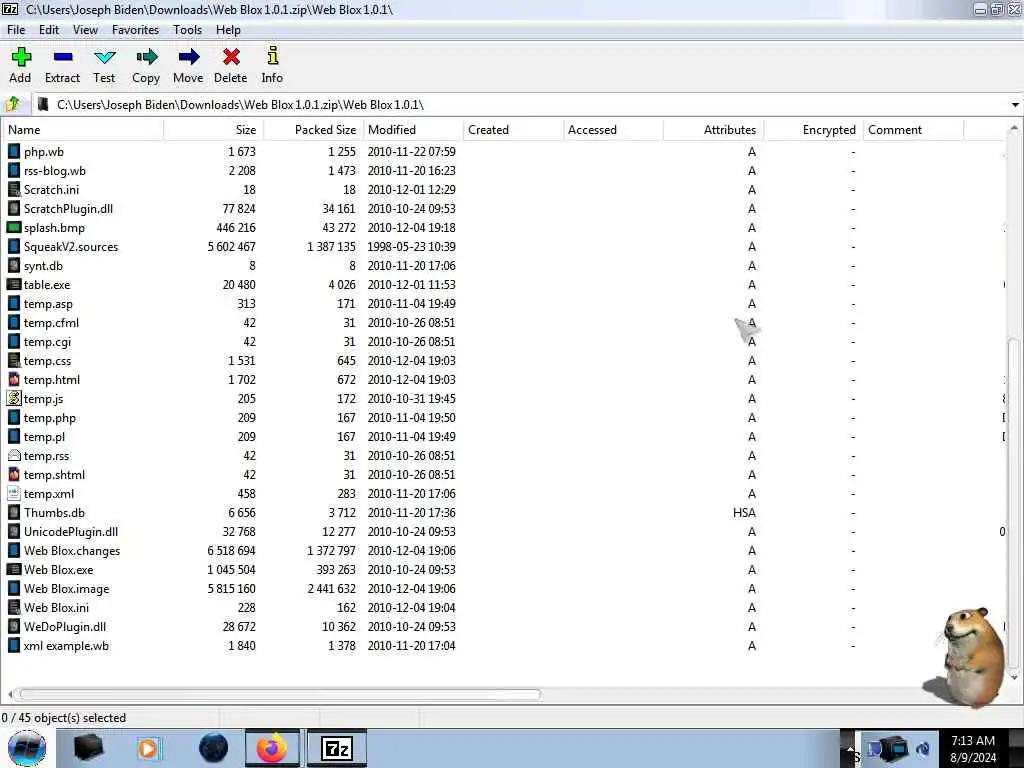This screenshot has width=1024, height=768.
Task: Click the red Delete X icon
Action: click(231, 57)
